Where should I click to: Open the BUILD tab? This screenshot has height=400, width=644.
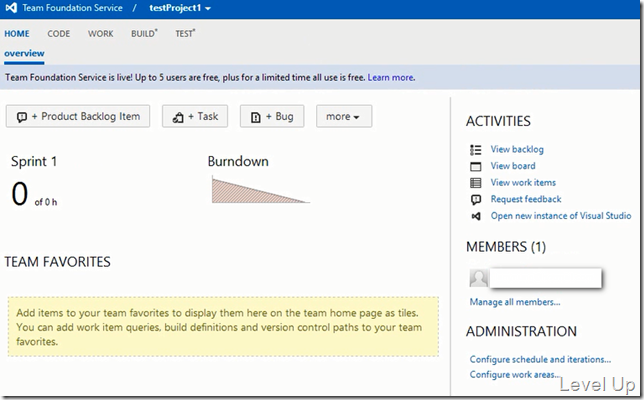click(144, 34)
